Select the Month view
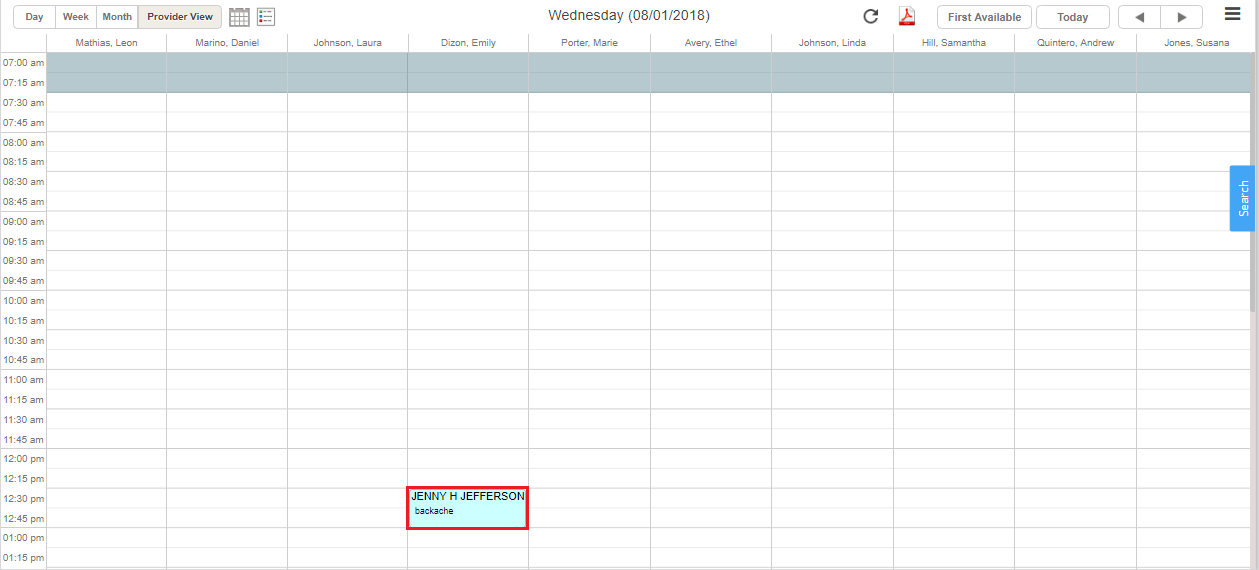The image size is (1259, 570). coord(117,17)
